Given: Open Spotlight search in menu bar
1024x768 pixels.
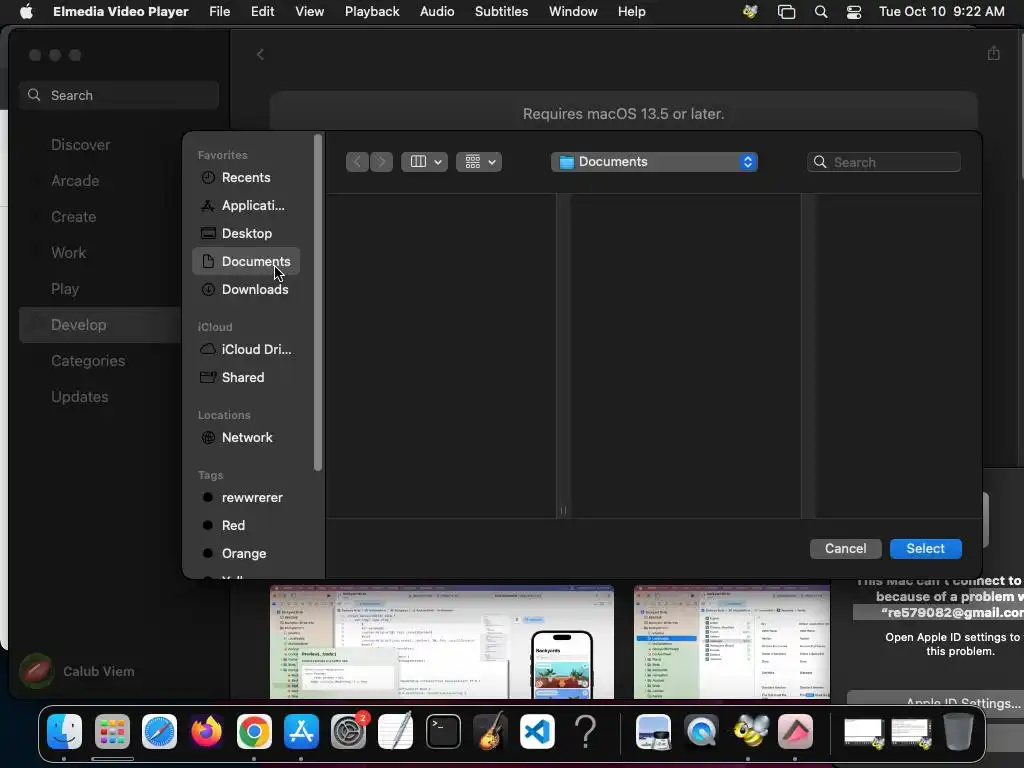Looking at the screenshot, I should coord(821,12).
